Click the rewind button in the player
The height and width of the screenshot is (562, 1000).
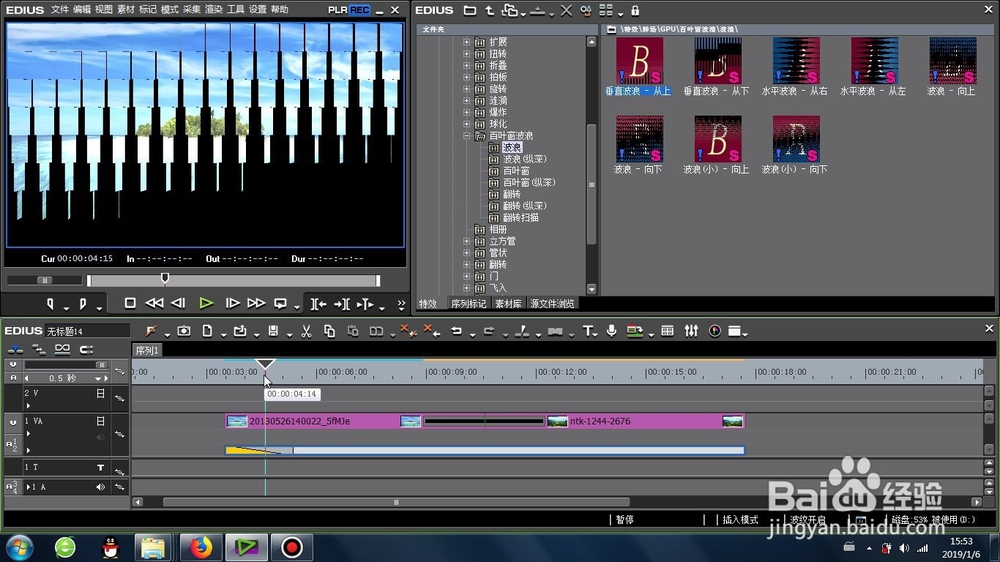pyautogui.click(x=154, y=304)
